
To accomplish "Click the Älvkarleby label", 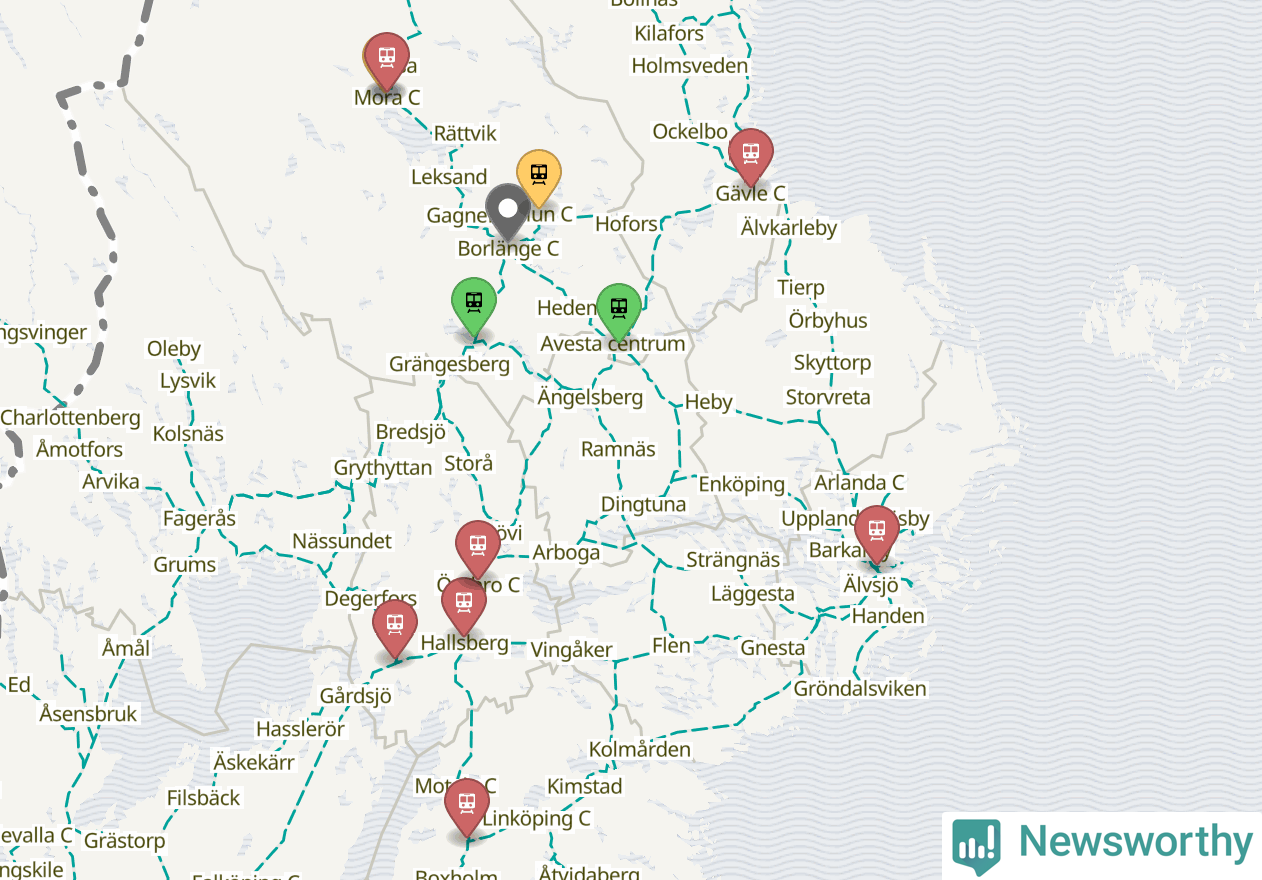I will click(789, 228).
